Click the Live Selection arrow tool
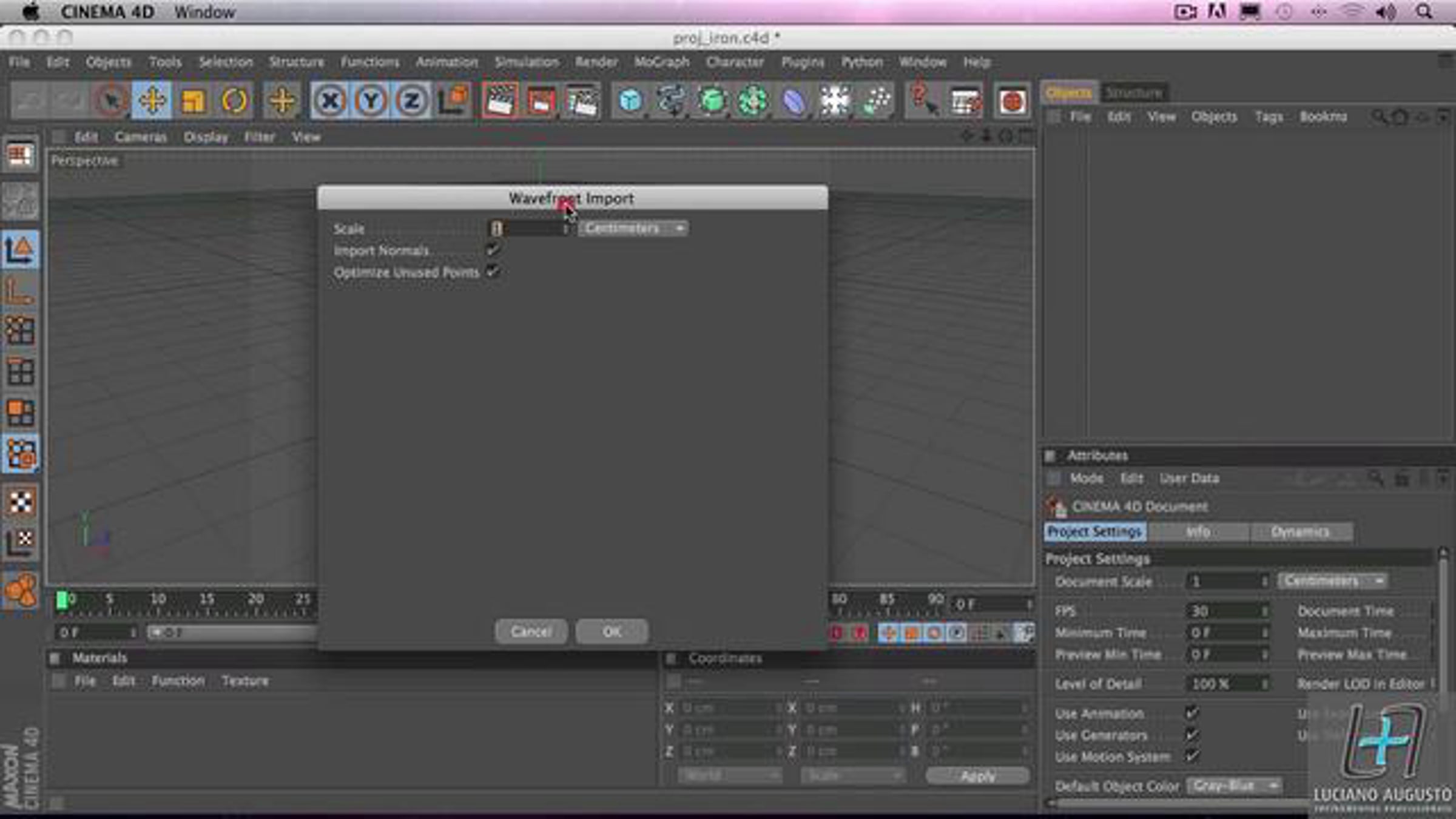Screen dimensions: 1456x819 click(x=110, y=100)
